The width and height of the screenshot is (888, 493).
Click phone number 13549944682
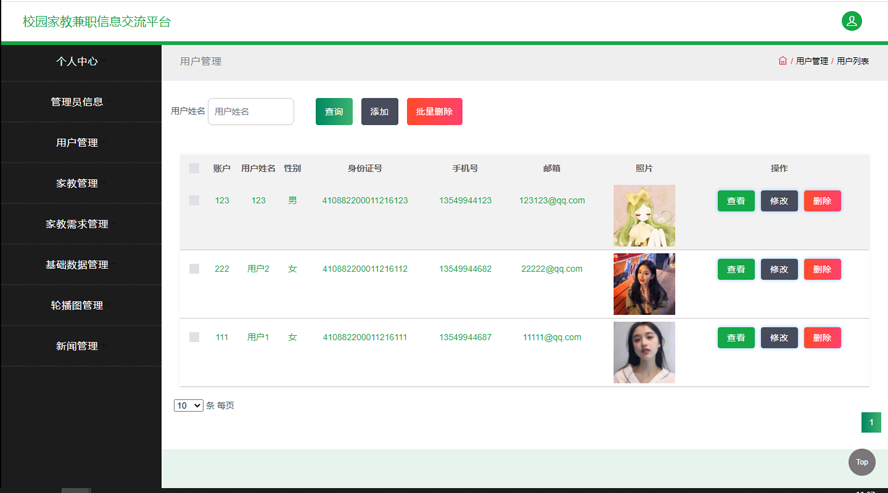click(465, 269)
